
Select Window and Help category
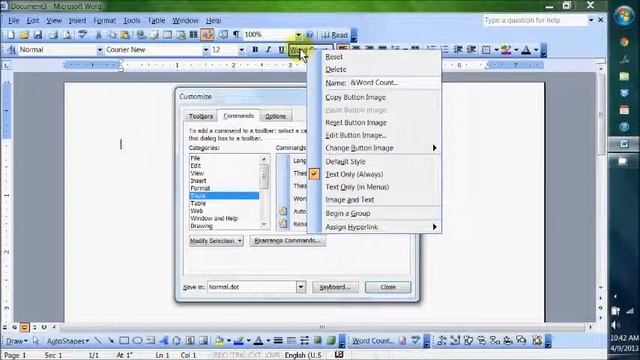click(224, 218)
